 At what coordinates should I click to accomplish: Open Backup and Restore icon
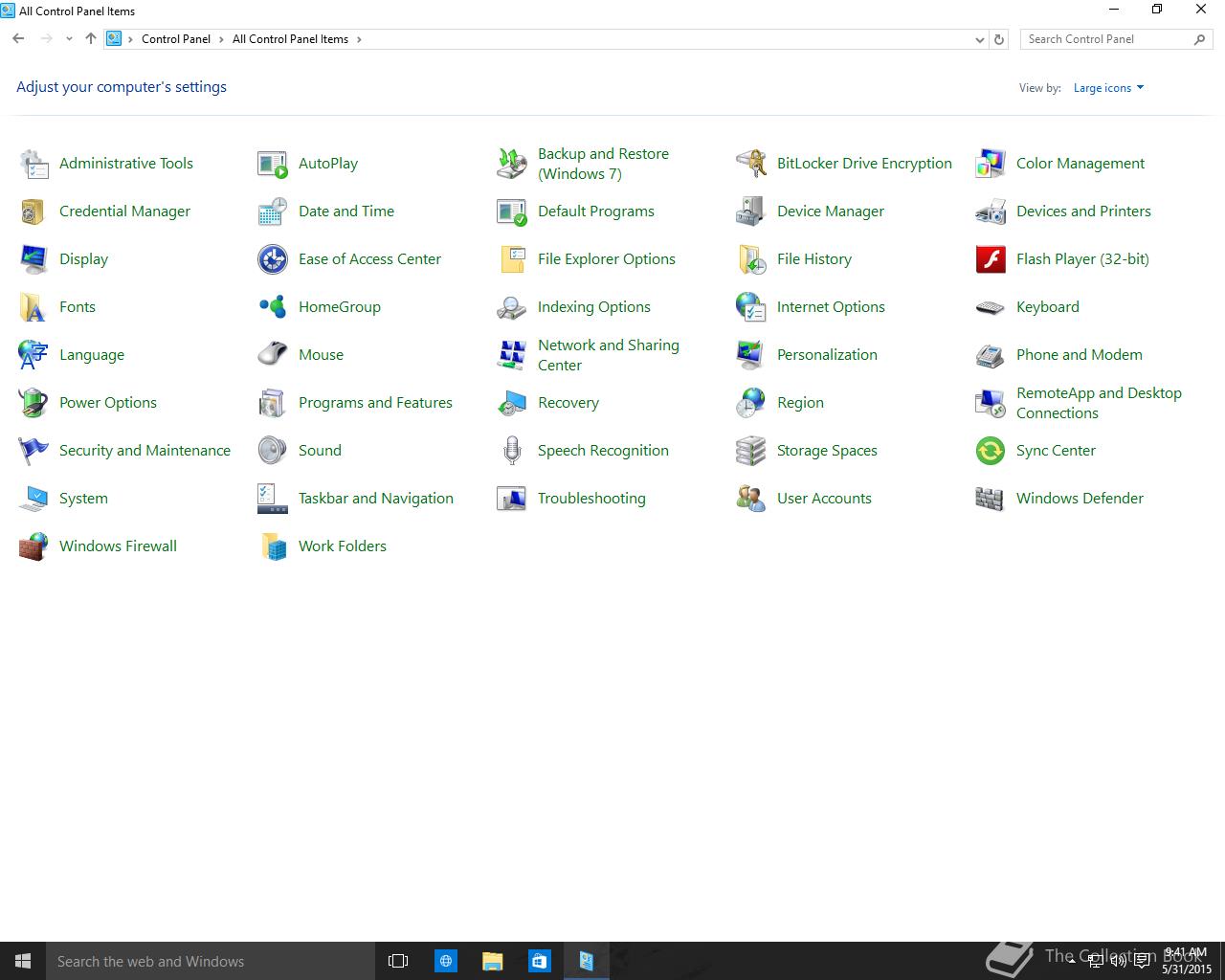tap(512, 164)
